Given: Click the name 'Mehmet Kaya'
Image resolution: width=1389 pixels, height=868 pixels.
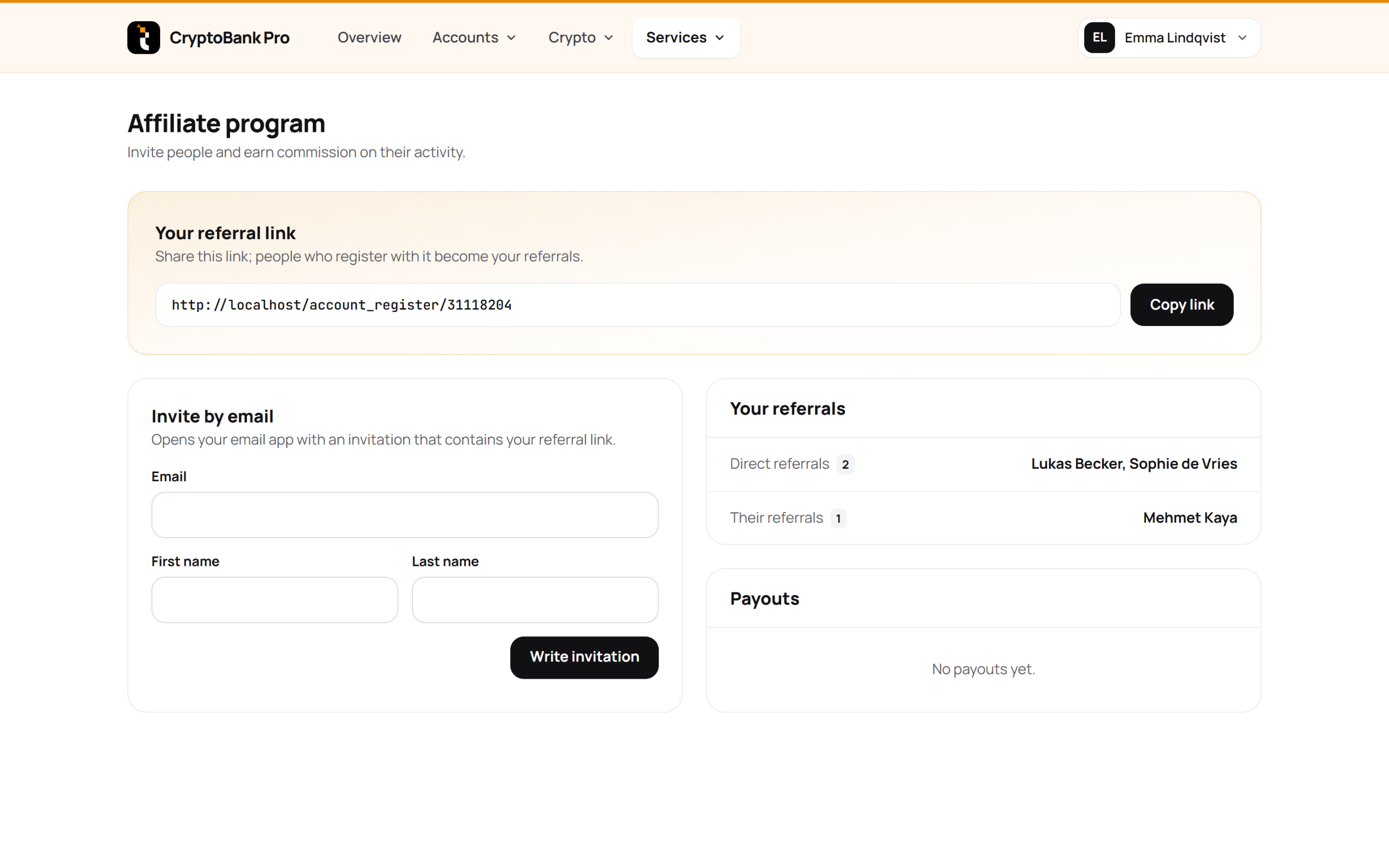Looking at the screenshot, I should (1190, 518).
